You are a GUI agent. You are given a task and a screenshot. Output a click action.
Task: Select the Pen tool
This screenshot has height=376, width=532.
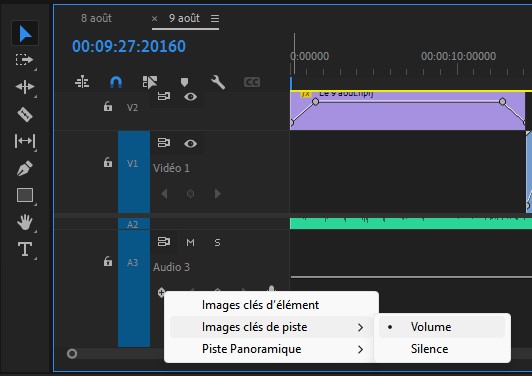point(25,168)
